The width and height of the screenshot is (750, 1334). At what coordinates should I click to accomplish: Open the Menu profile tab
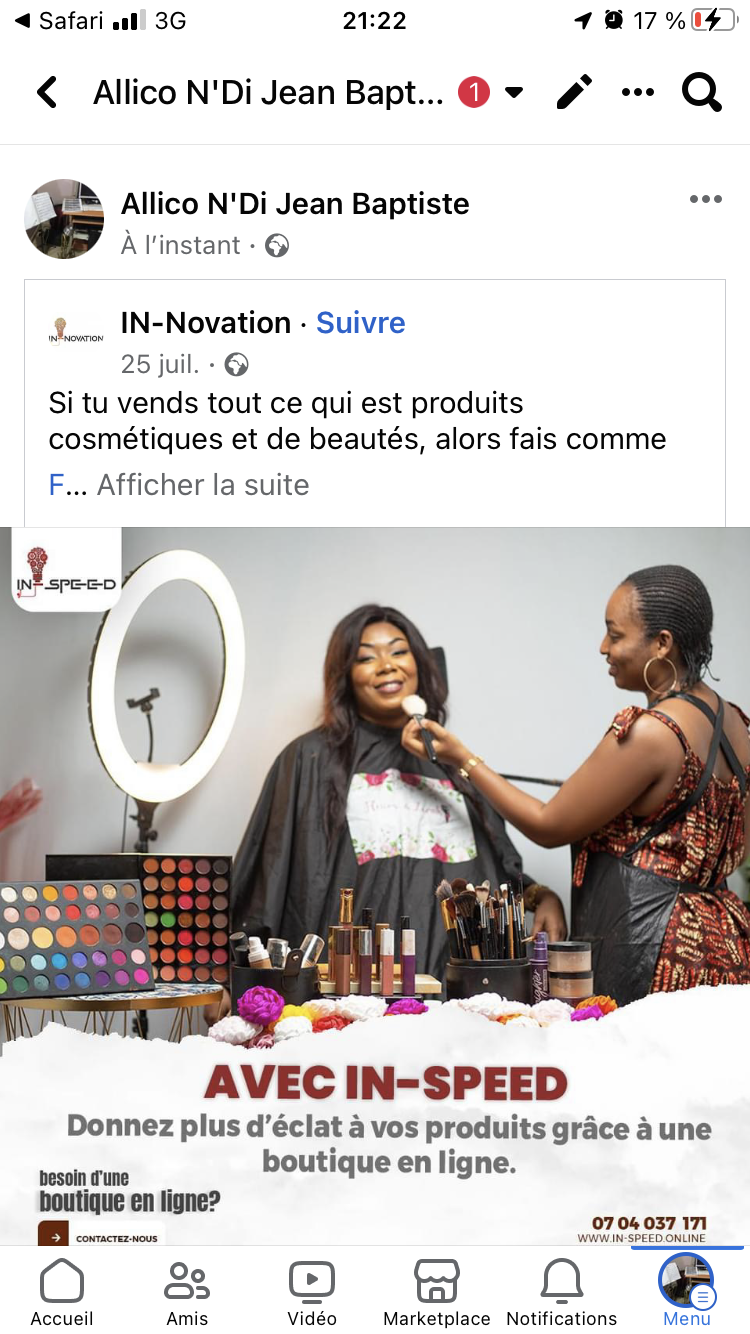pyautogui.click(x=687, y=1292)
